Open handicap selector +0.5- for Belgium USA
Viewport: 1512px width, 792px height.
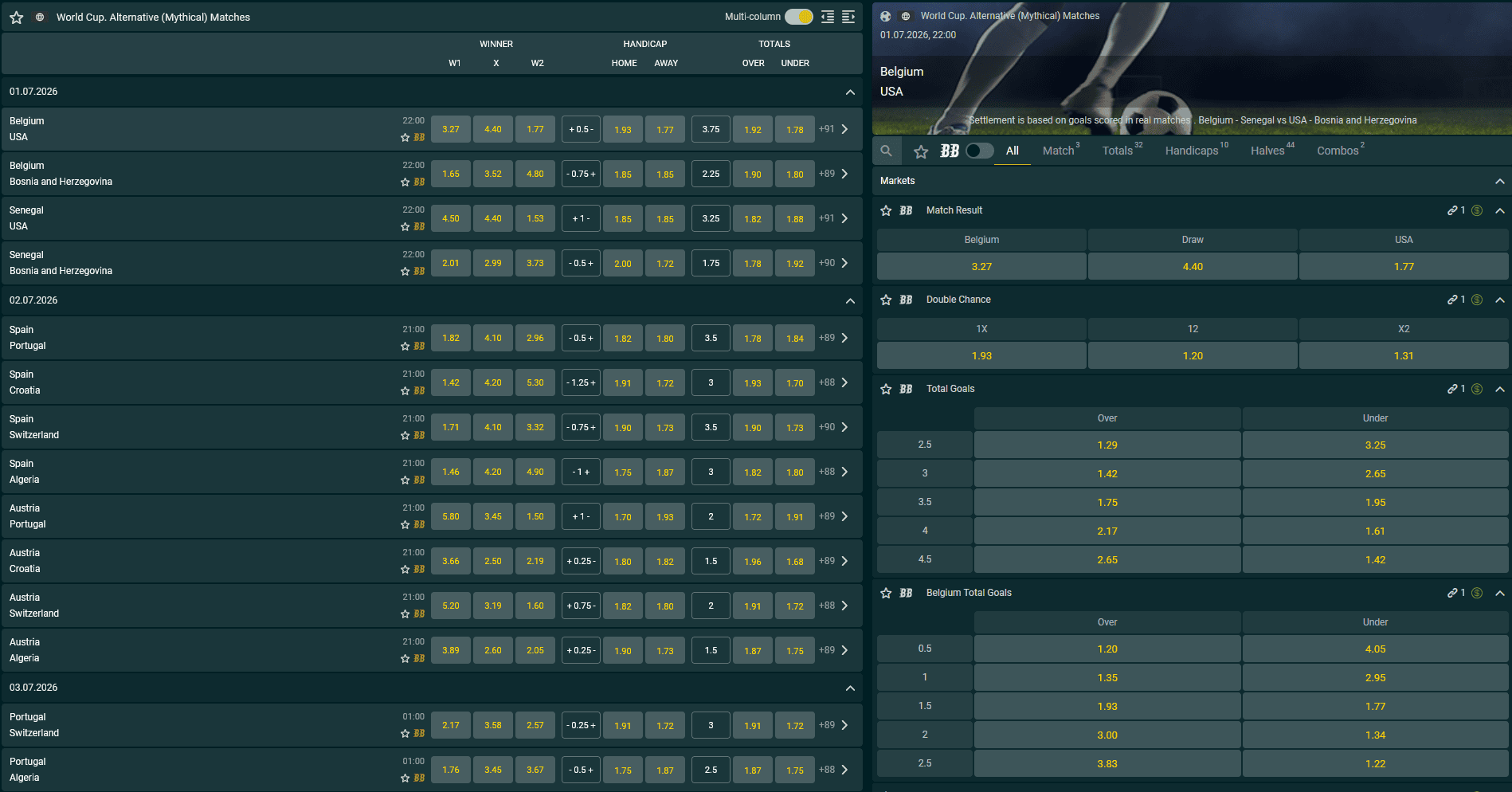pos(581,129)
